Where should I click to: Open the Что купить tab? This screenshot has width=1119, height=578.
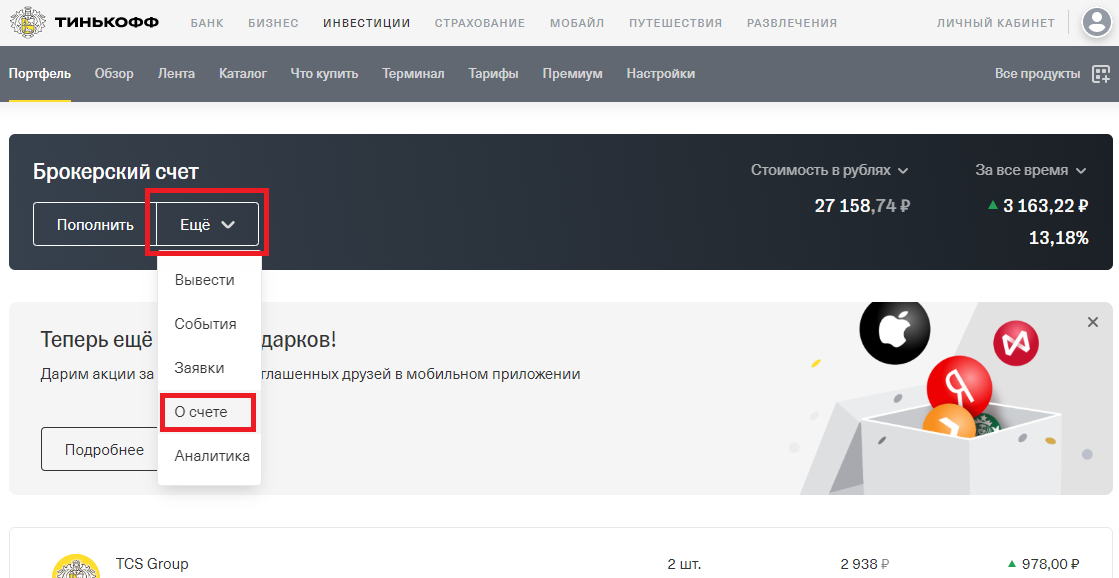[x=324, y=74]
